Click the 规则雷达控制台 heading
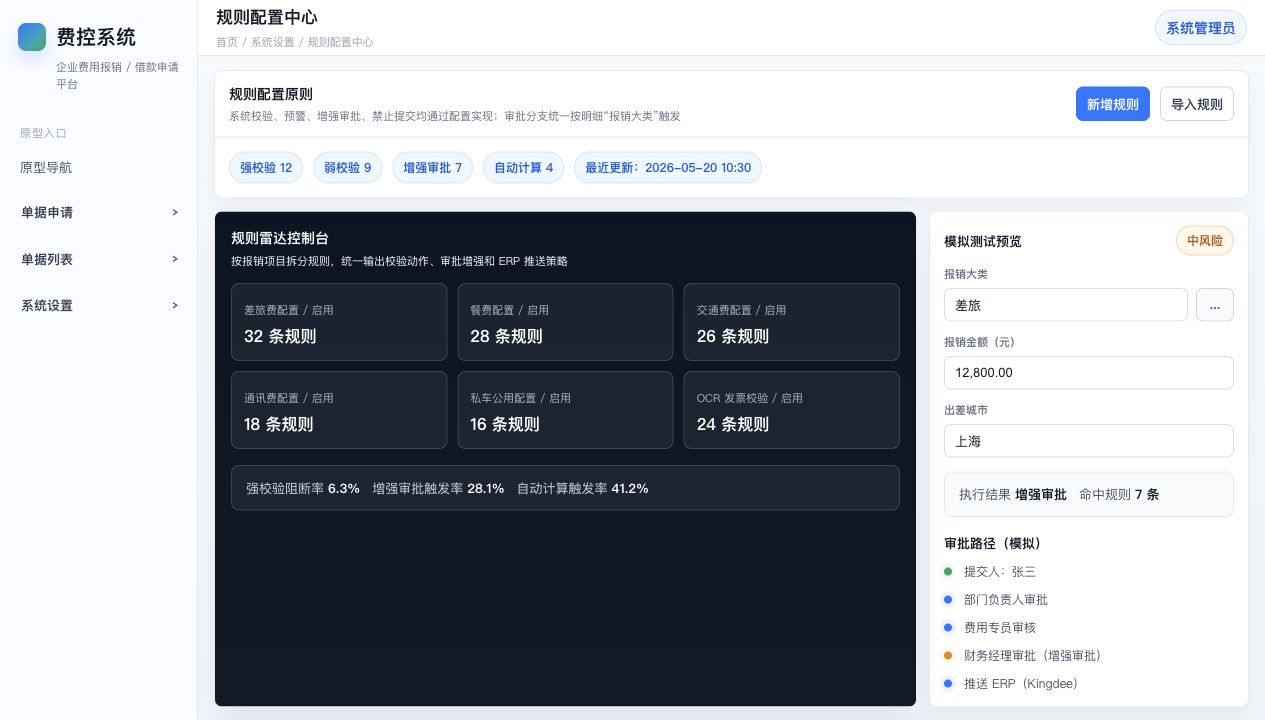Viewport: 1265px width, 720px height. (280, 238)
